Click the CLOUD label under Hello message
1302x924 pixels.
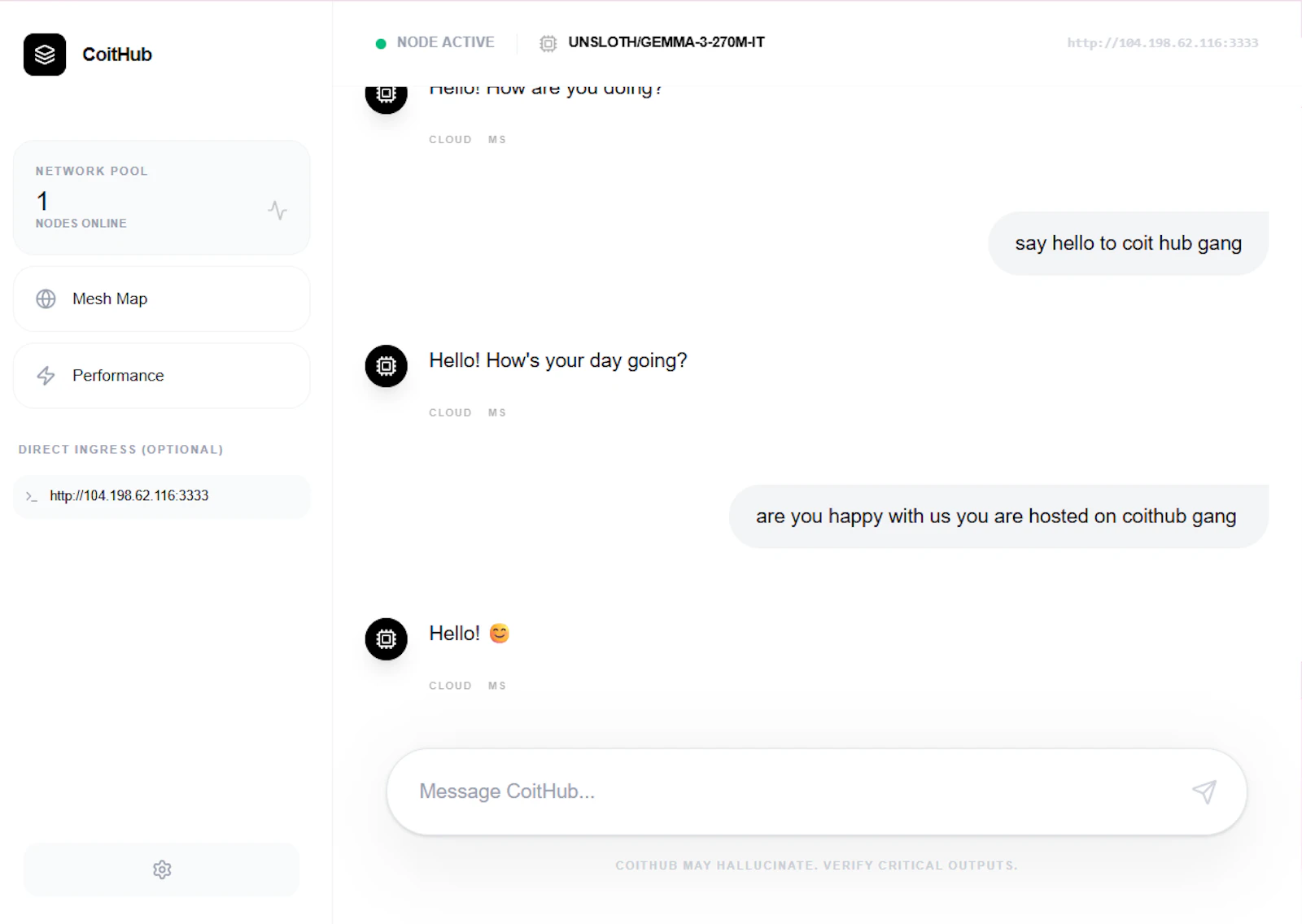(x=449, y=685)
